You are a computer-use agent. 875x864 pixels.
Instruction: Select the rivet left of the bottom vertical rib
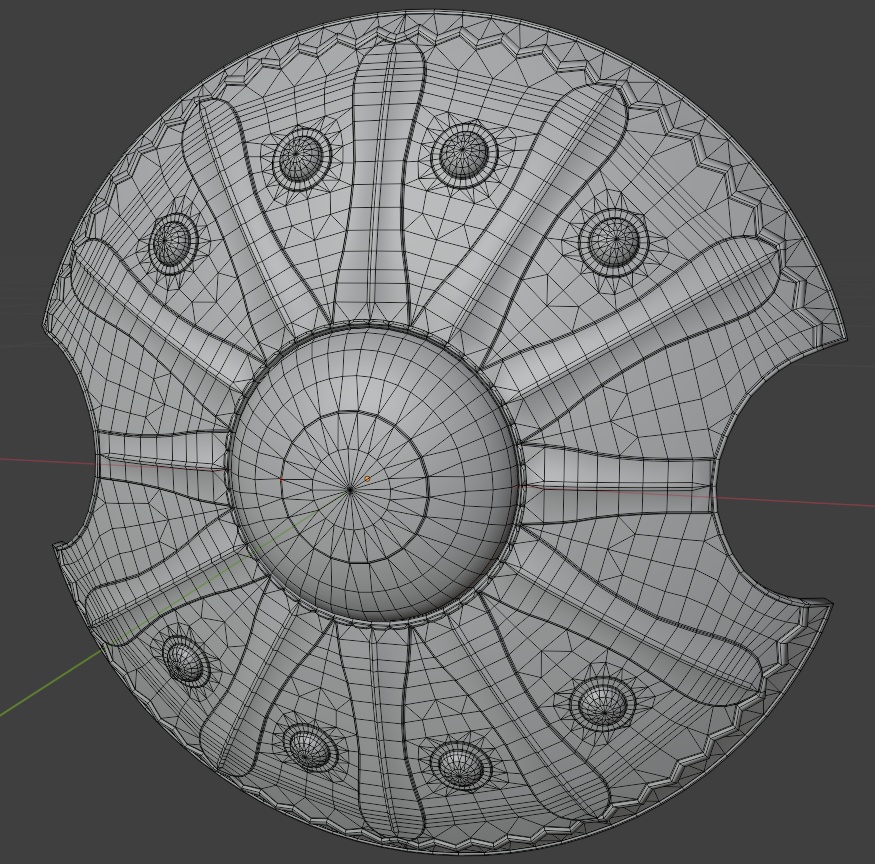(310, 748)
